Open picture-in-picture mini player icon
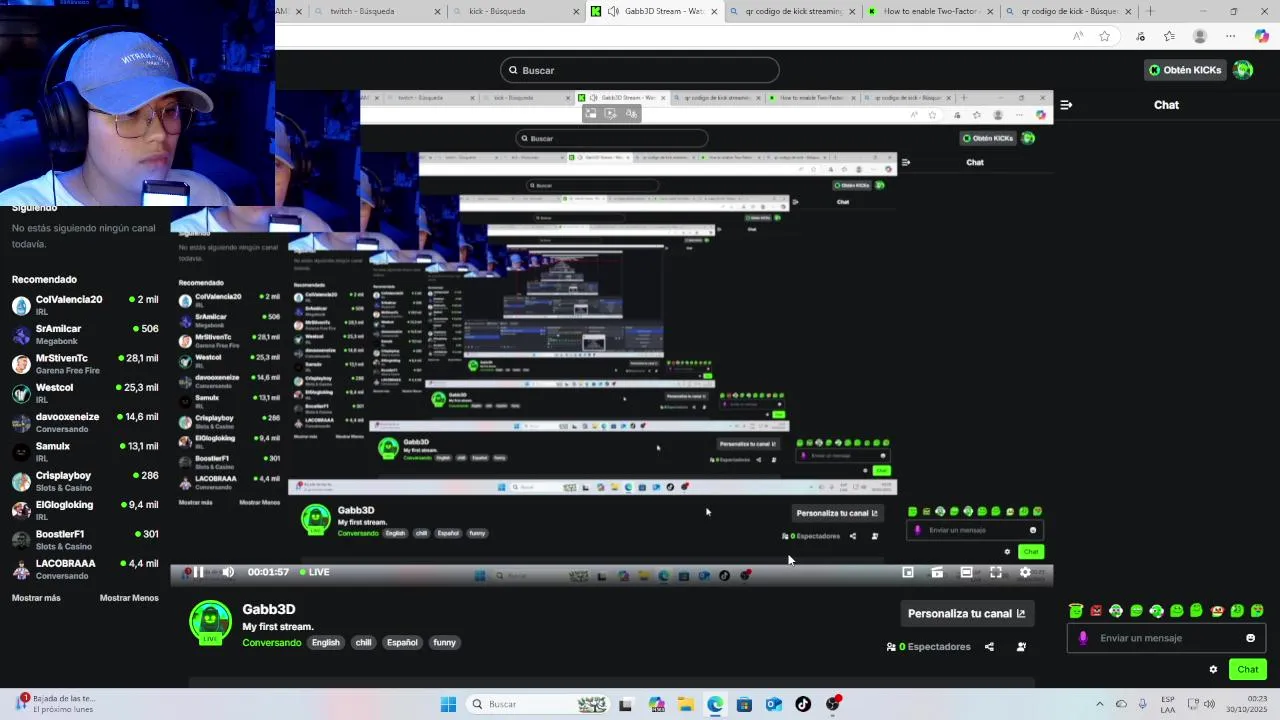 click(908, 572)
